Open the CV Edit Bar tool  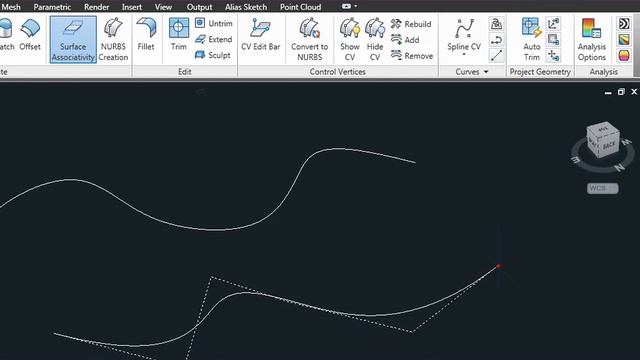point(260,35)
